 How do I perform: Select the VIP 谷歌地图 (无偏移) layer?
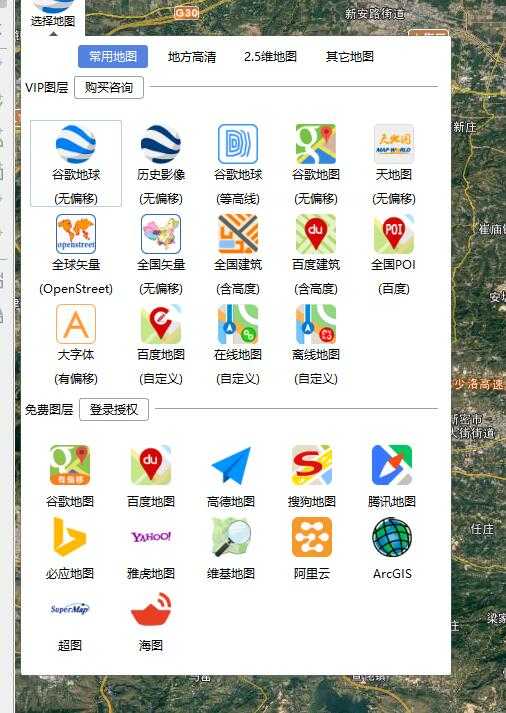point(316,163)
